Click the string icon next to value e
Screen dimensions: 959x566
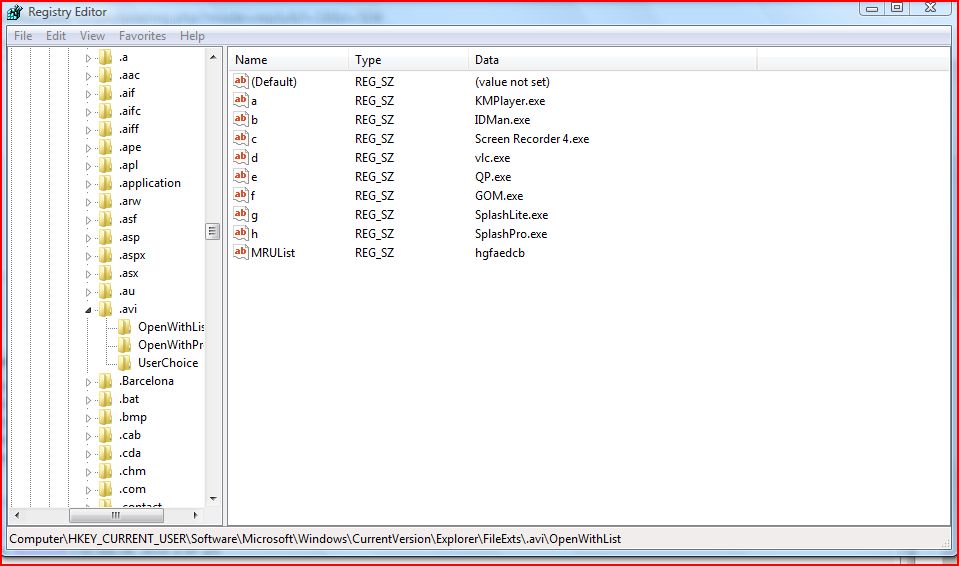[240, 176]
